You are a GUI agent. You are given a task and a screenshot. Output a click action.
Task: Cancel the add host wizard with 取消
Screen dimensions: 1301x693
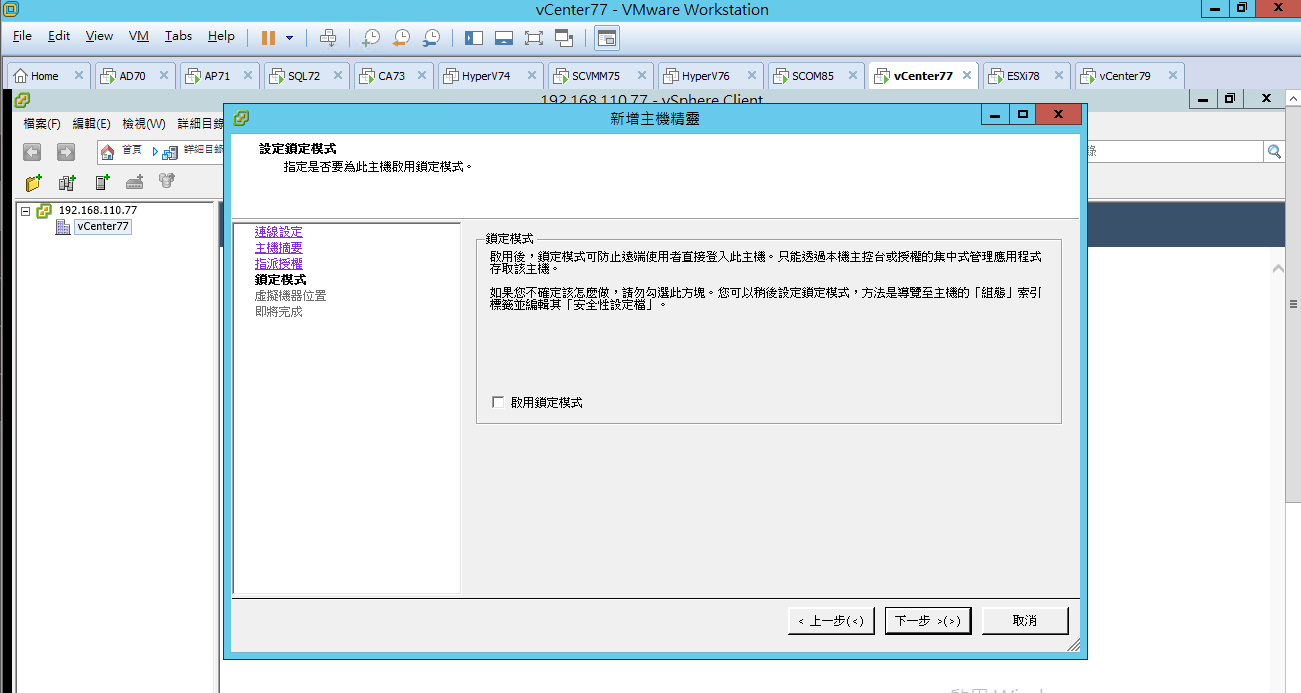click(1025, 621)
